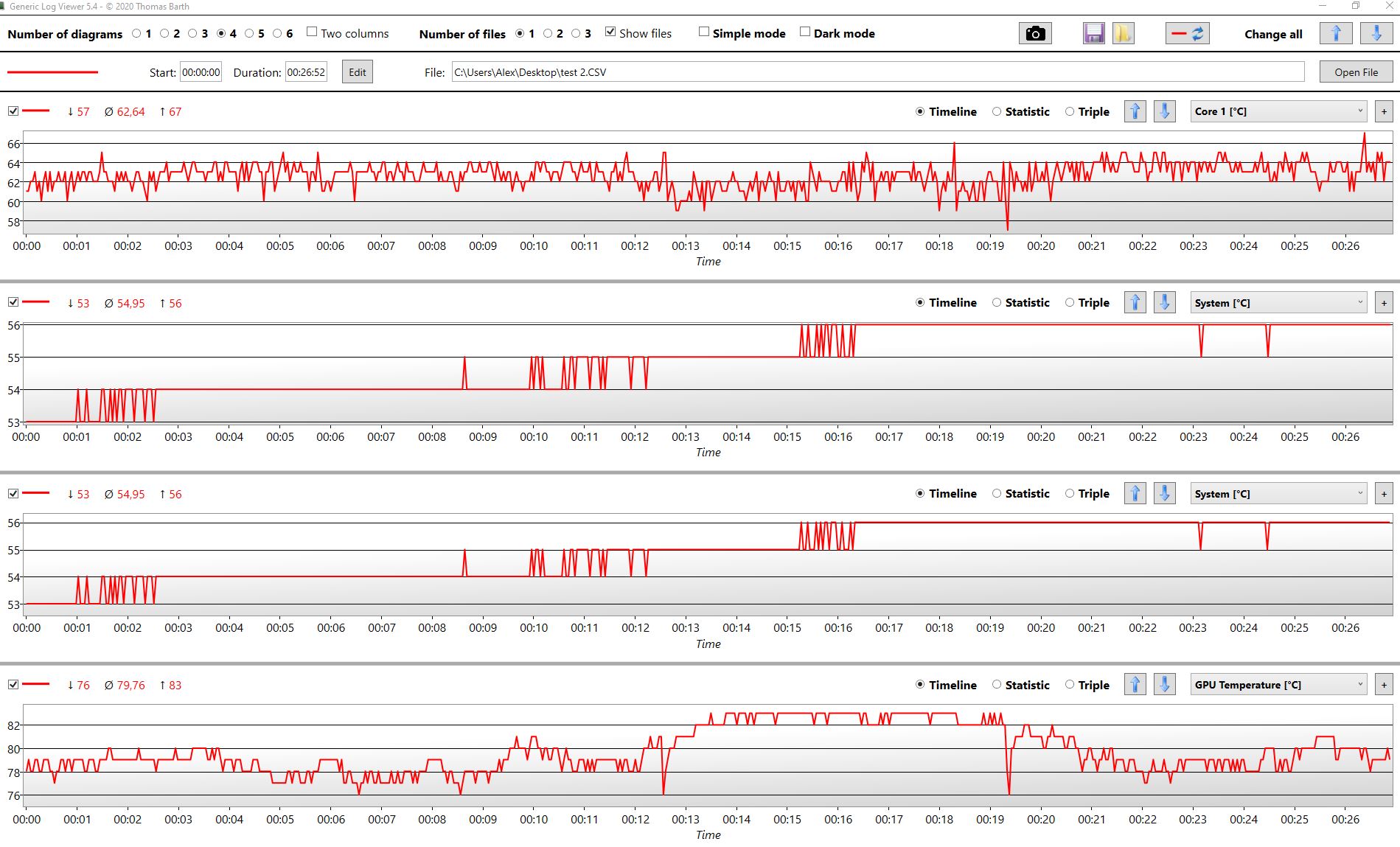Click the File path text field
The image size is (1400, 847).
click(x=877, y=72)
